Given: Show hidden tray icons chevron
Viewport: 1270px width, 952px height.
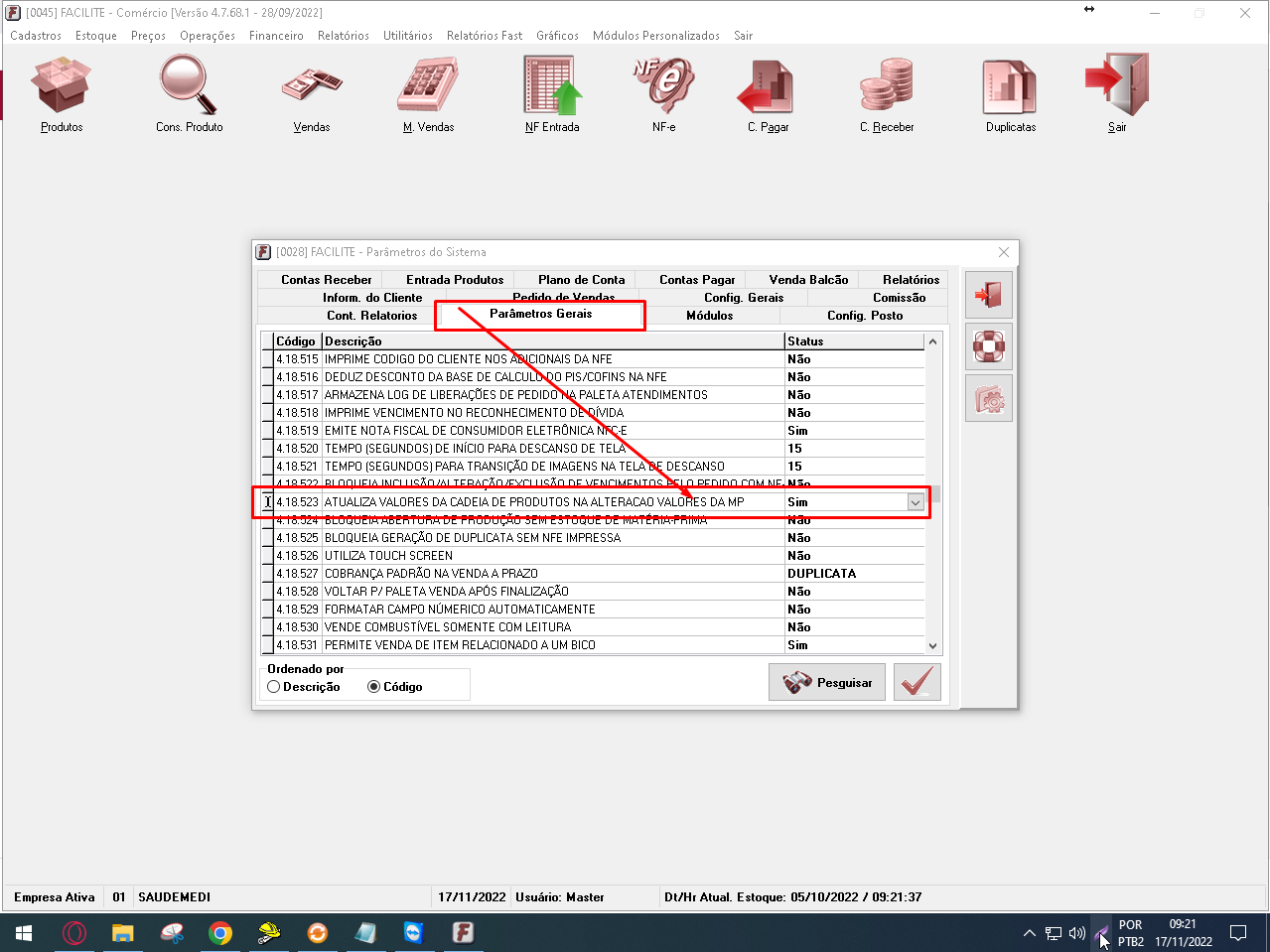Looking at the screenshot, I should click(1029, 933).
